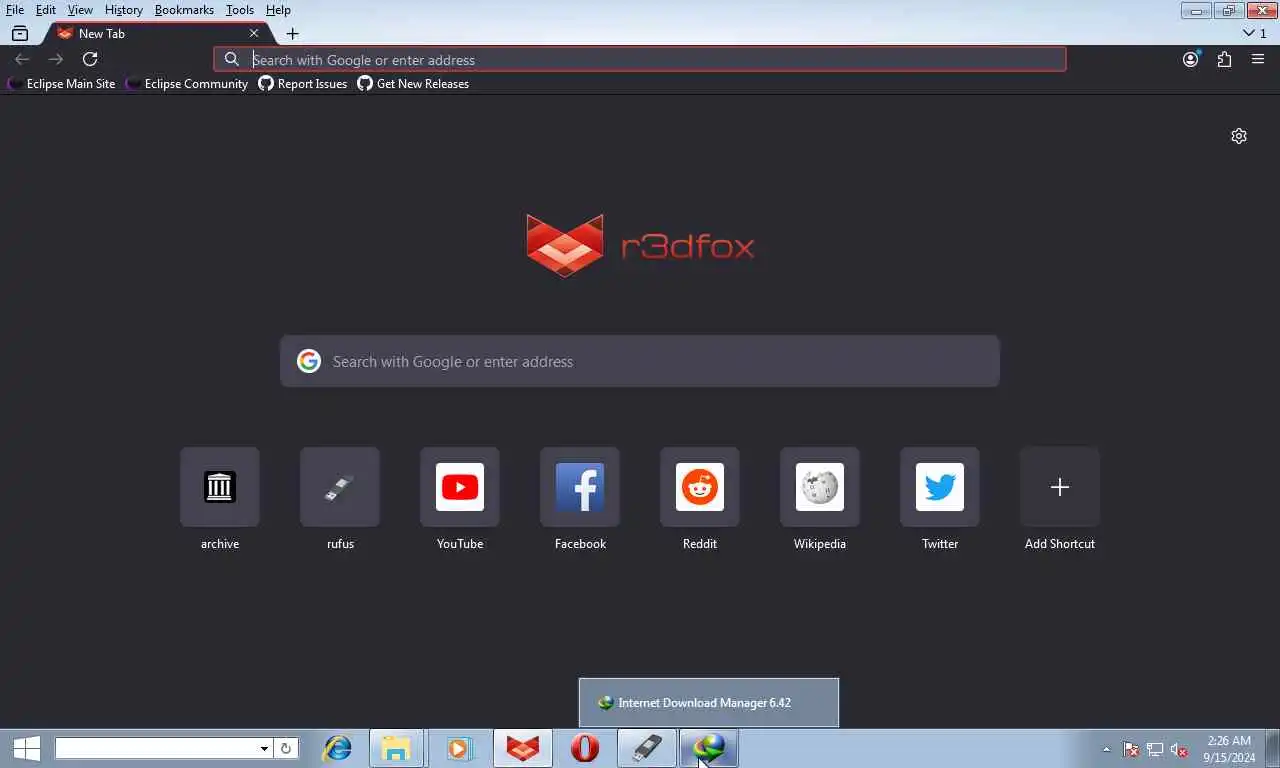Open the View menu

click(80, 10)
